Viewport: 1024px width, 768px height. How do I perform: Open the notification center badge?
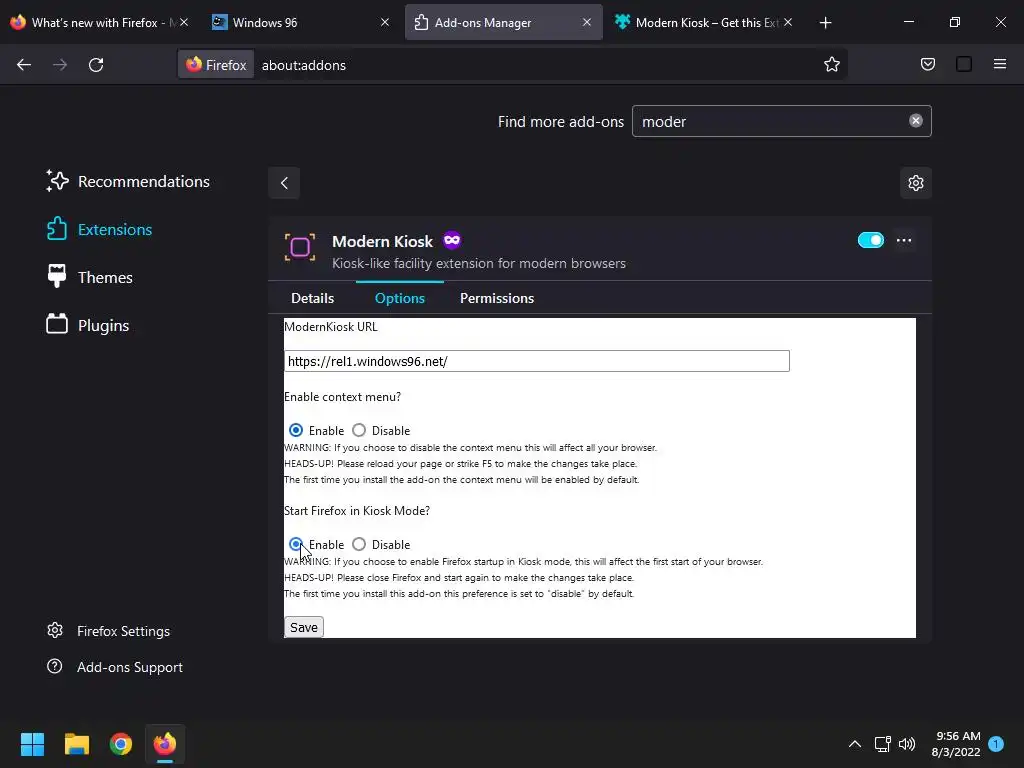[x=996, y=744]
